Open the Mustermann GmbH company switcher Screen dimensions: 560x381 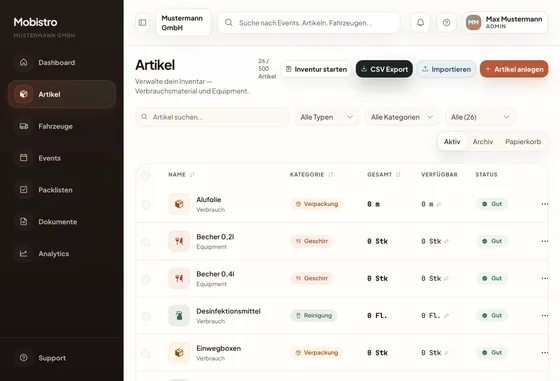[x=183, y=22]
